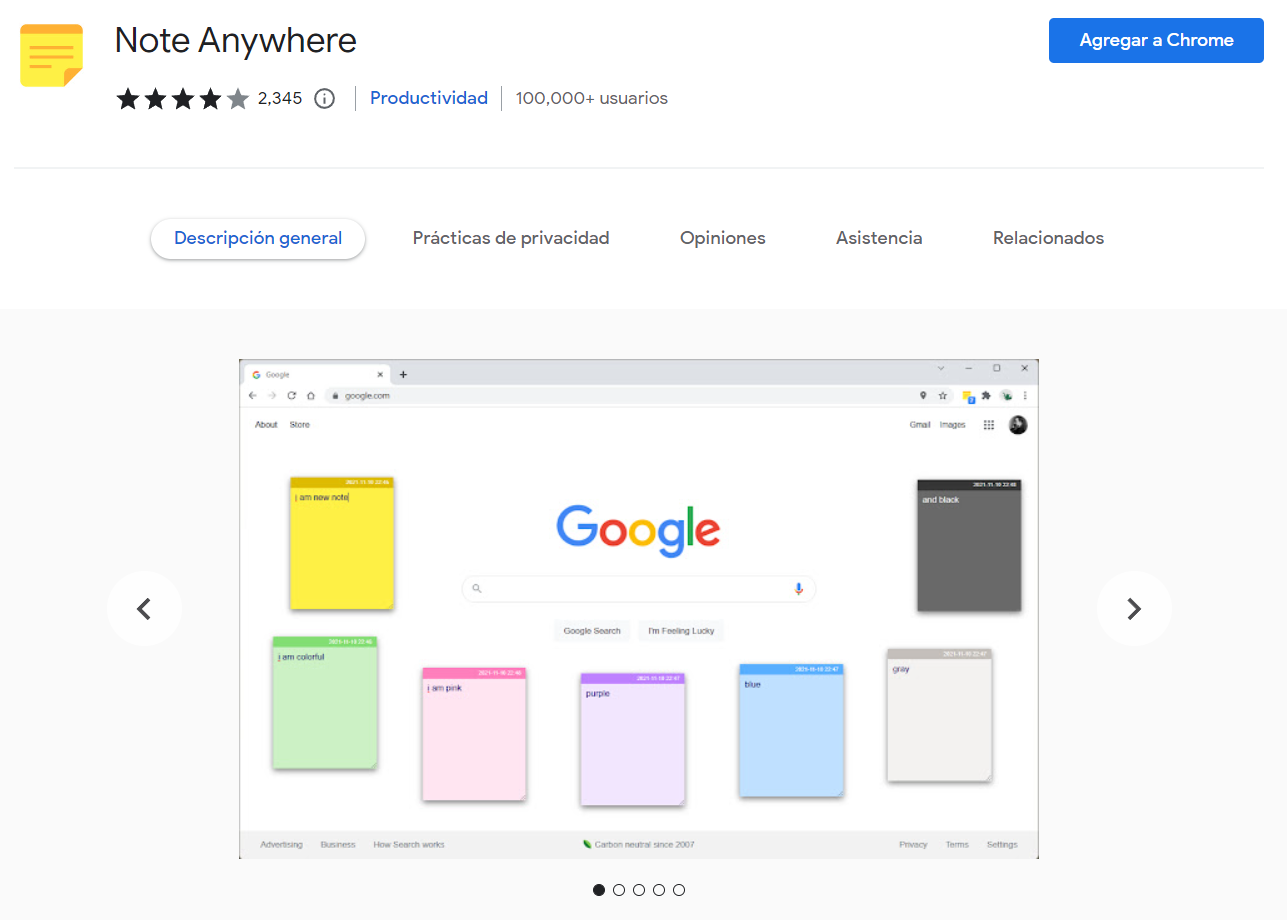Click the dark 'and black' sticky note
Viewport: 1287px width, 920px height.
969,545
